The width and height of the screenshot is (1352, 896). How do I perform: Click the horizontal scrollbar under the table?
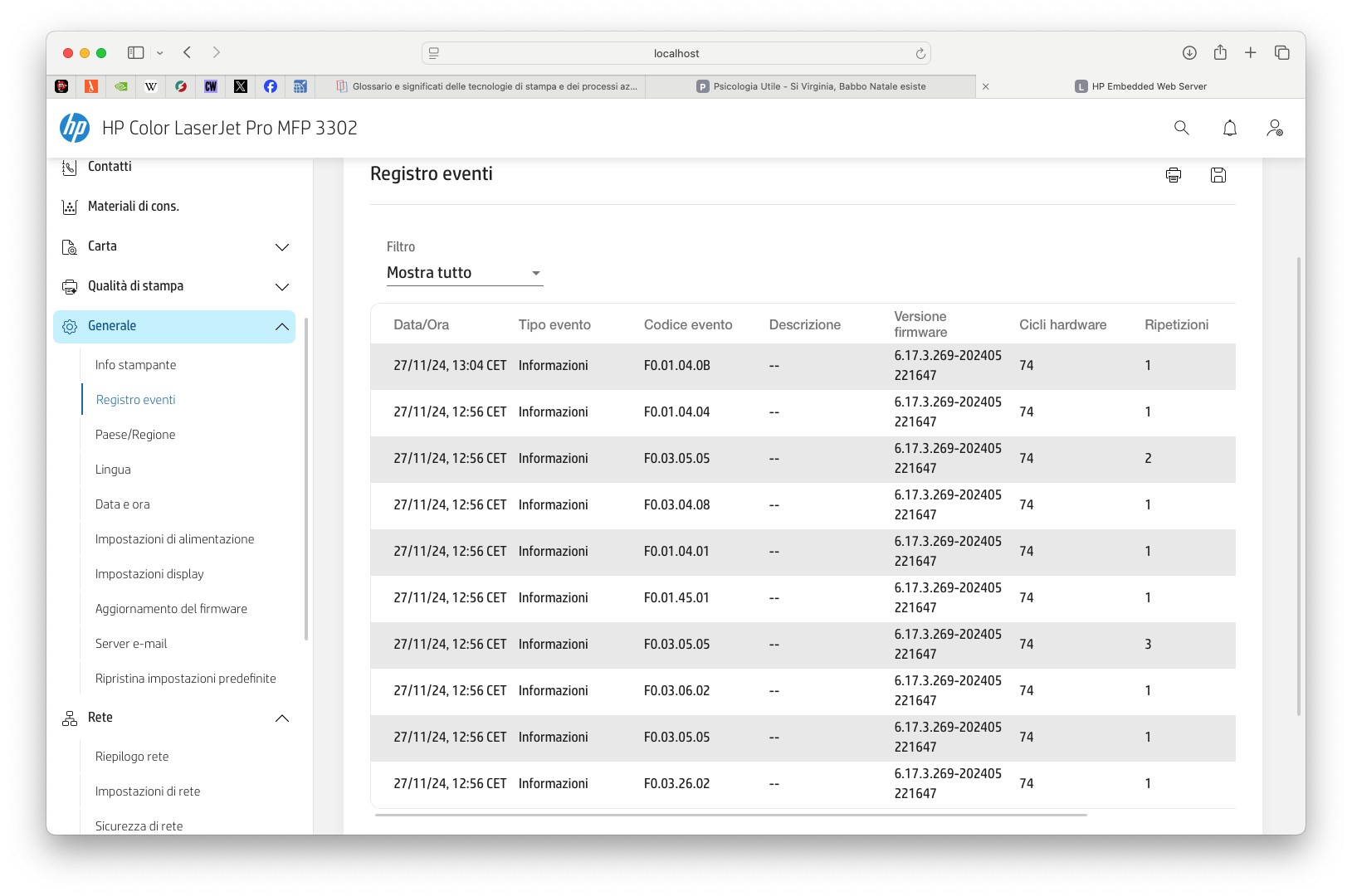[x=730, y=816]
